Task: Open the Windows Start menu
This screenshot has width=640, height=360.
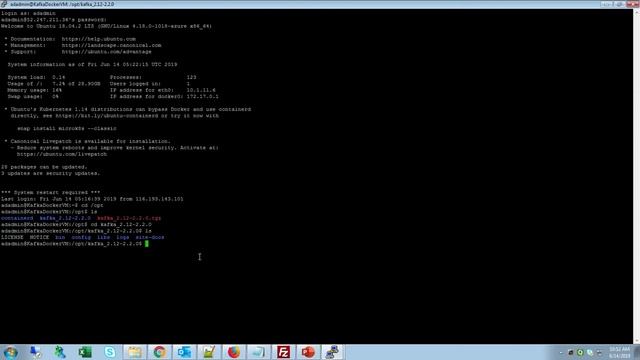Action: click(x=11, y=352)
